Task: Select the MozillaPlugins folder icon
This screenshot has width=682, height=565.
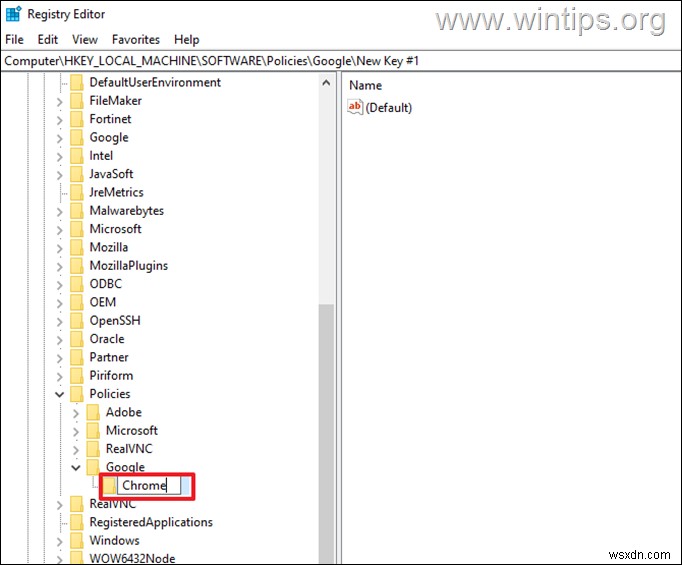Action: click(77, 265)
